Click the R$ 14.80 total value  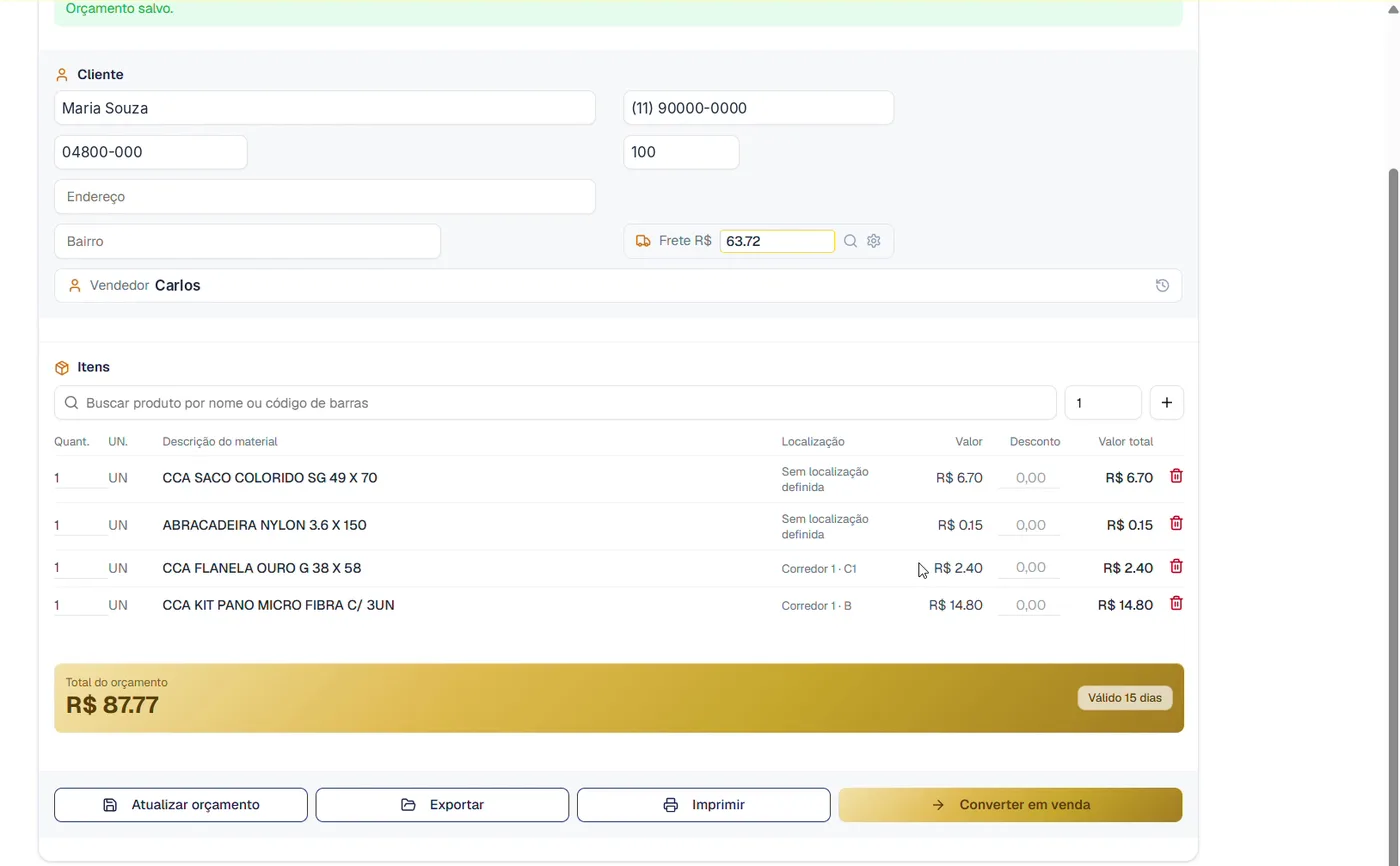tap(1125, 605)
